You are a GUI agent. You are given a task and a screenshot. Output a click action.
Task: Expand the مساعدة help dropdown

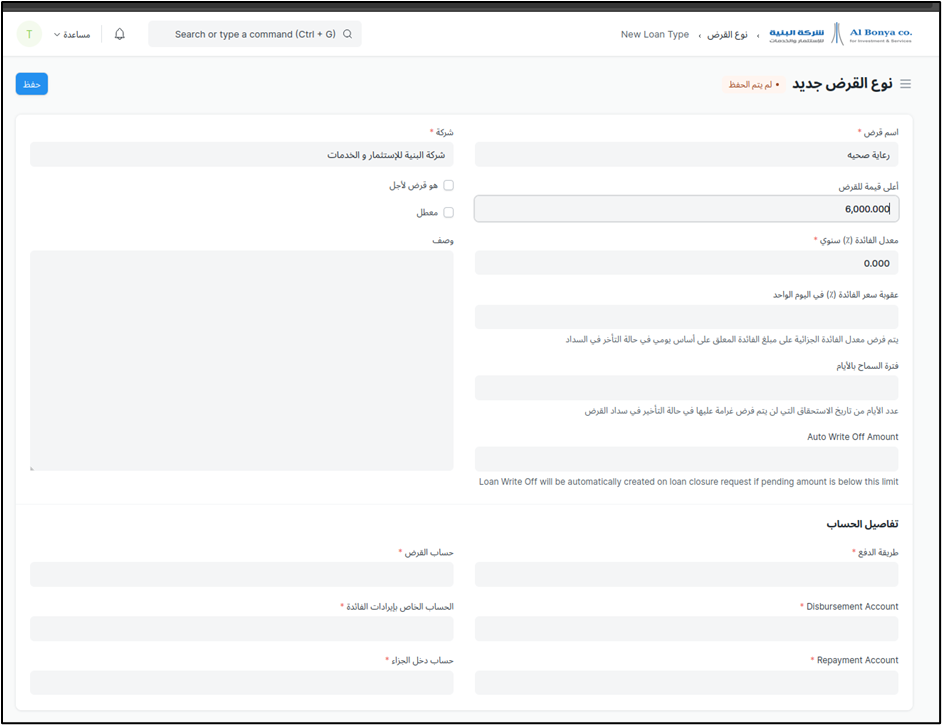71,34
